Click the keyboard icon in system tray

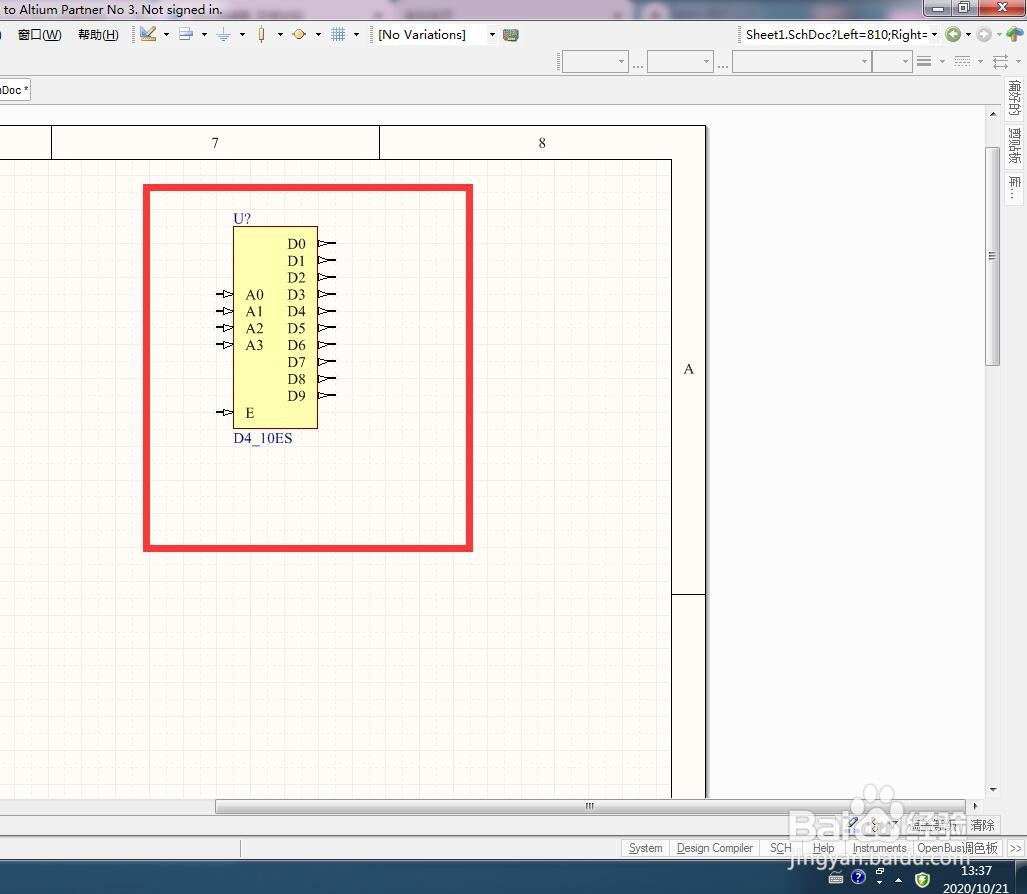(x=836, y=878)
